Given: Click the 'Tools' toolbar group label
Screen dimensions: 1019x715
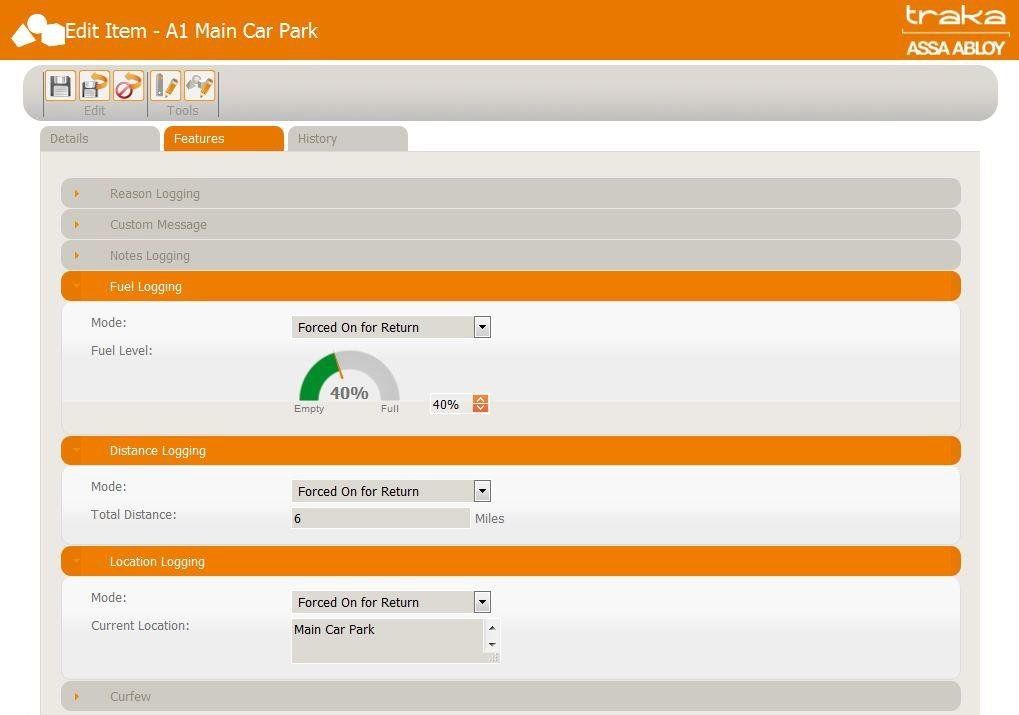Looking at the screenshot, I should tap(183, 110).
